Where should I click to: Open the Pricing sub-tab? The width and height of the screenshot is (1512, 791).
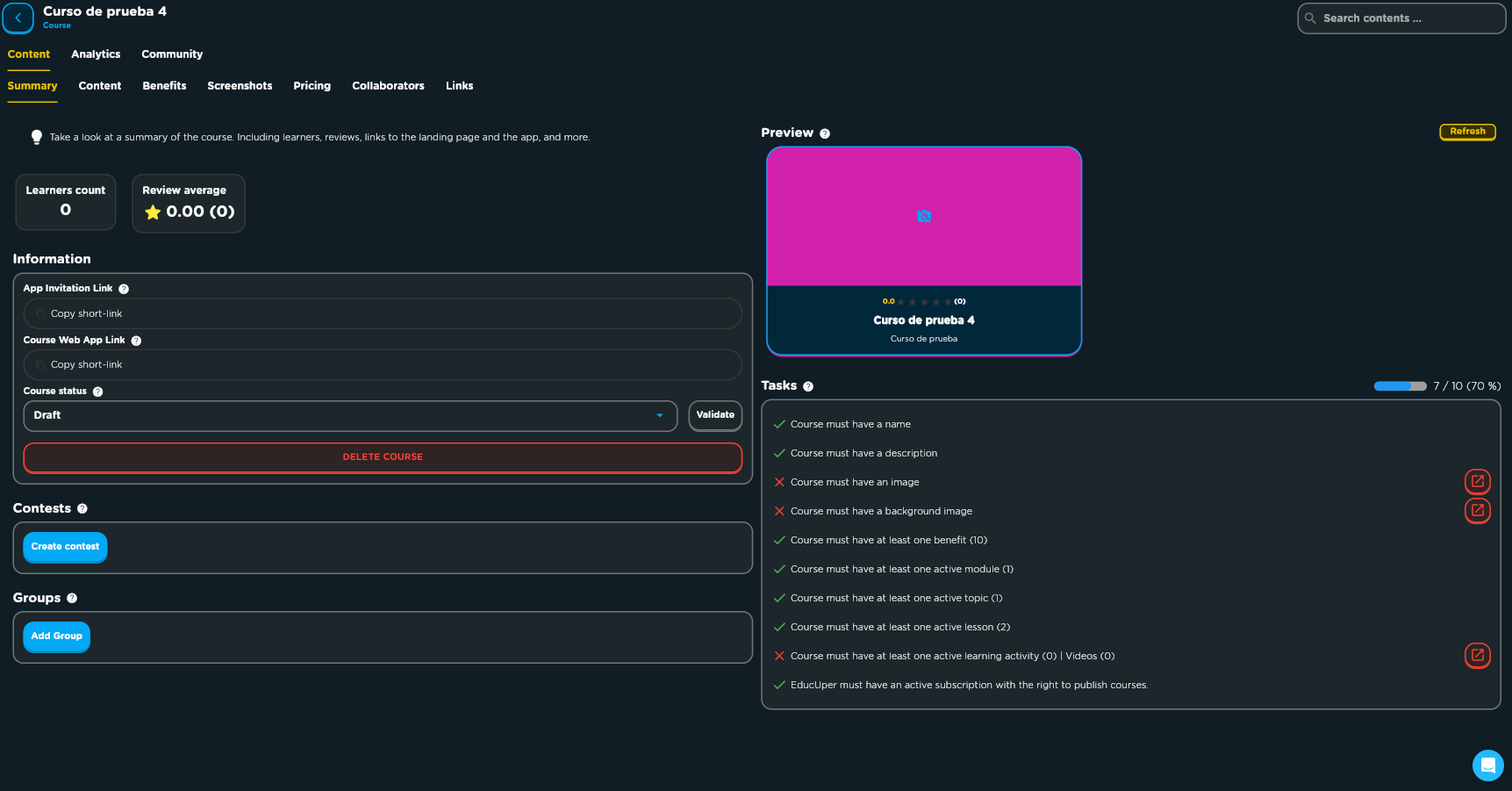coord(312,86)
